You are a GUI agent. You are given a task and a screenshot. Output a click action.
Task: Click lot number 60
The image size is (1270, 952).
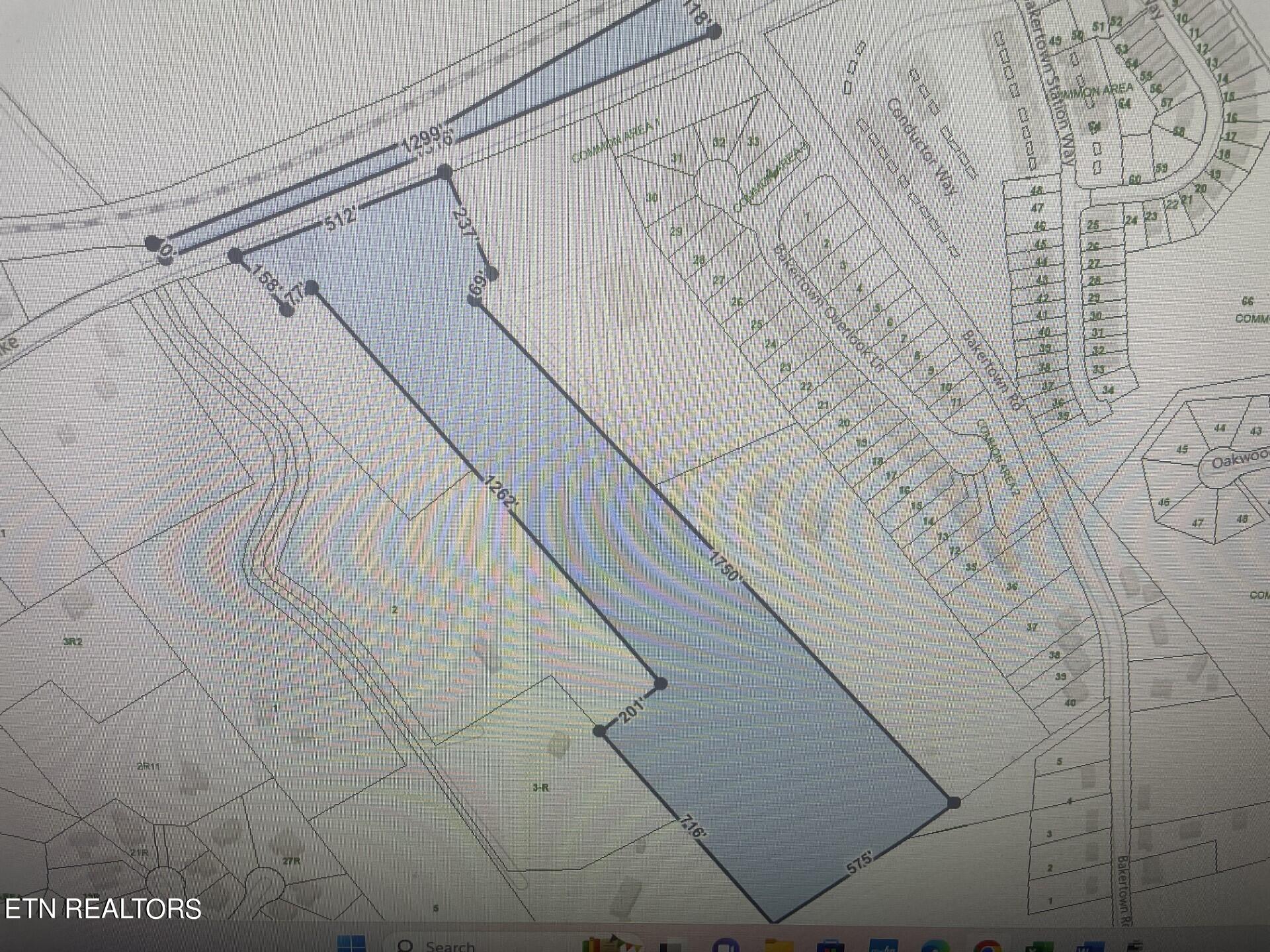click(x=1134, y=180)
